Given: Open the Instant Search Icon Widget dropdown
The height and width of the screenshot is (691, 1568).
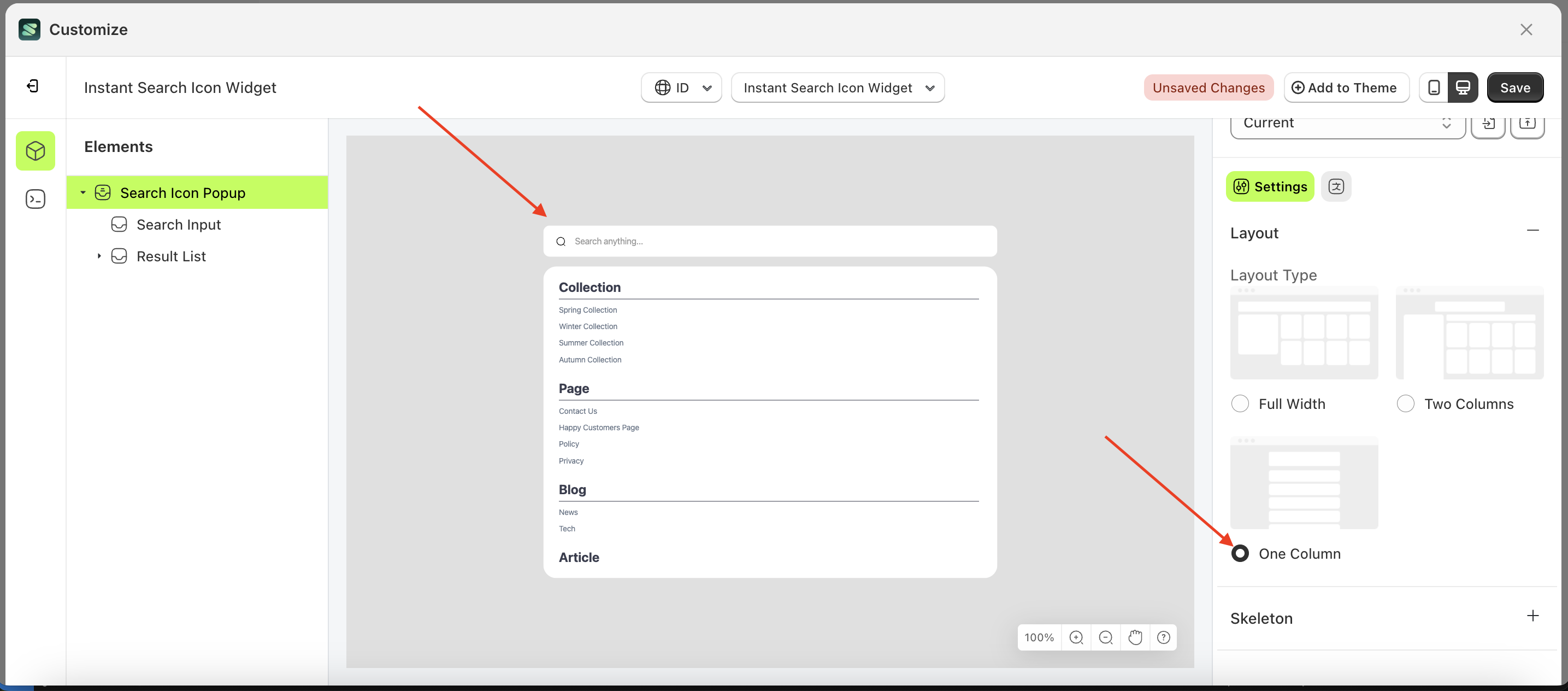Looking at the screenshot, I should (x=838, y=87).
